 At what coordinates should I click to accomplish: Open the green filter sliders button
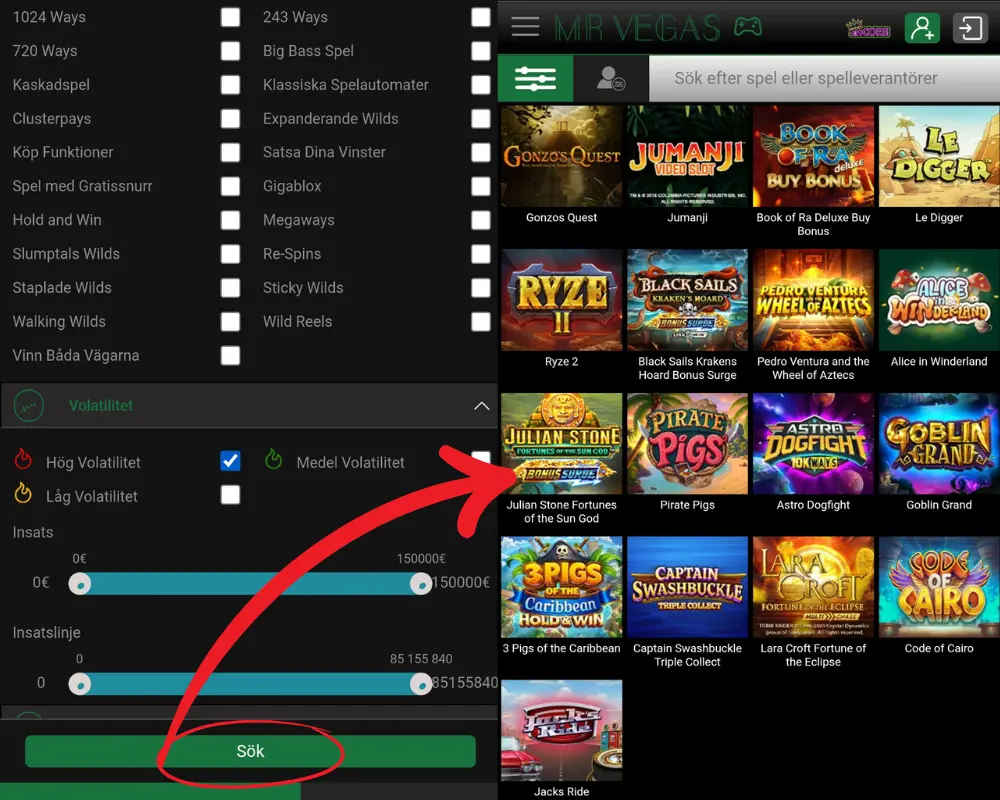[x=535, y=78]
